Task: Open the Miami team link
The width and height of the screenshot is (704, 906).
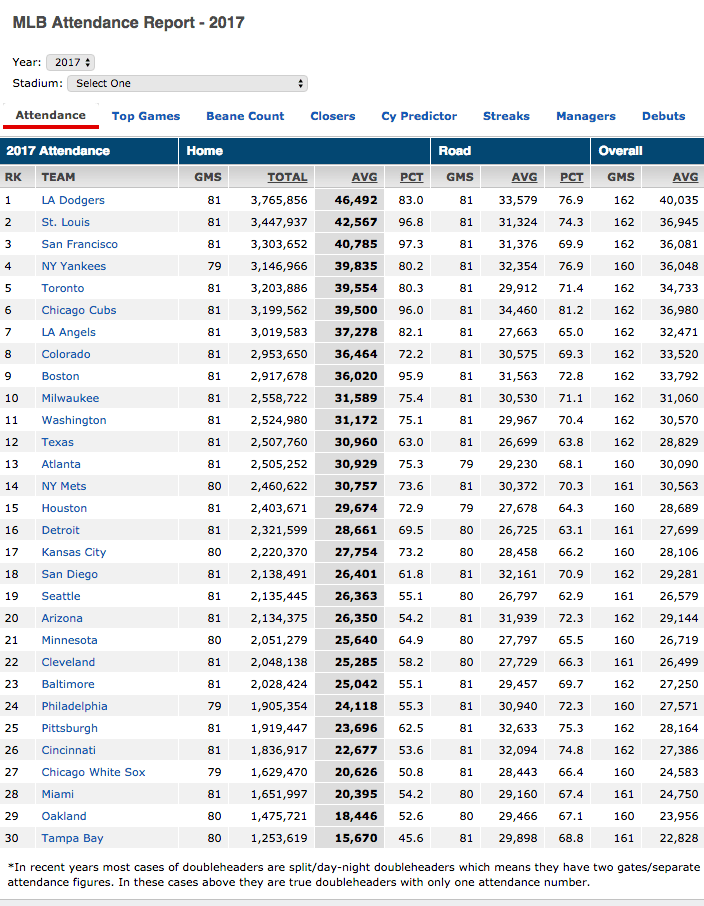Action: [57, 794]
